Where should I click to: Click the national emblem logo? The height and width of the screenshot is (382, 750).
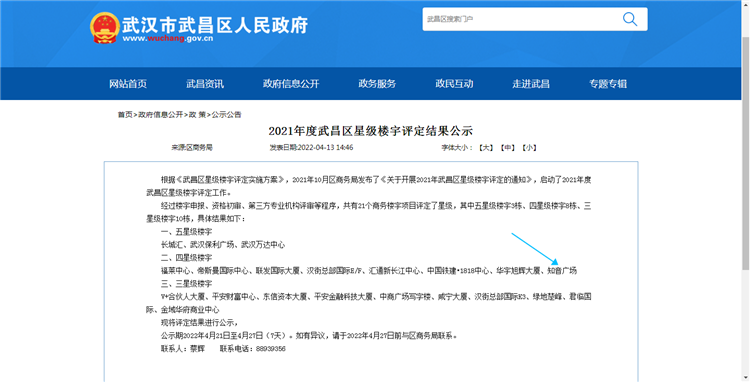coord(104,28)
